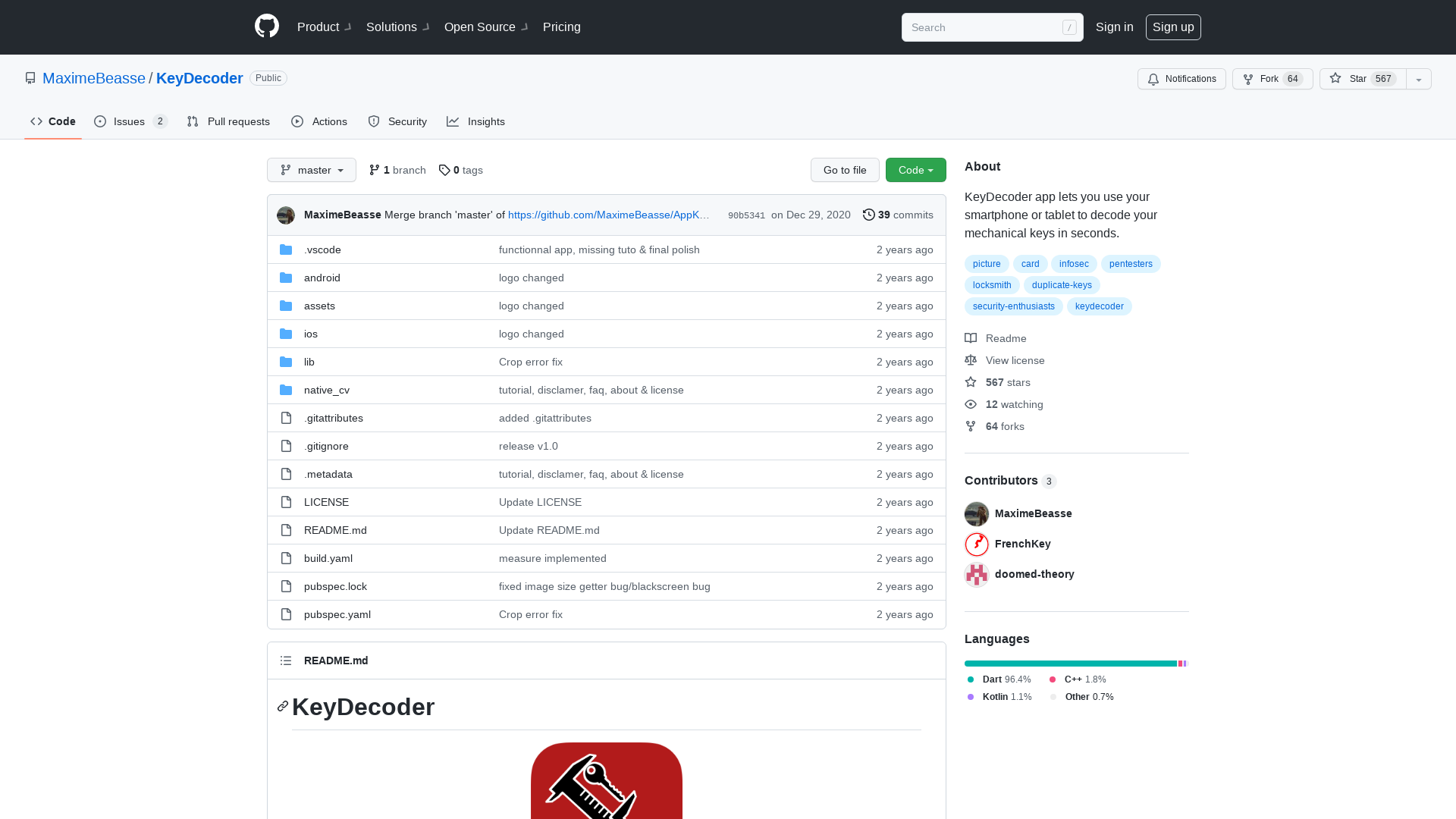Switch to the Insights tab
1456x819 pixels.
pyautogui.click(x=476, y=122)
